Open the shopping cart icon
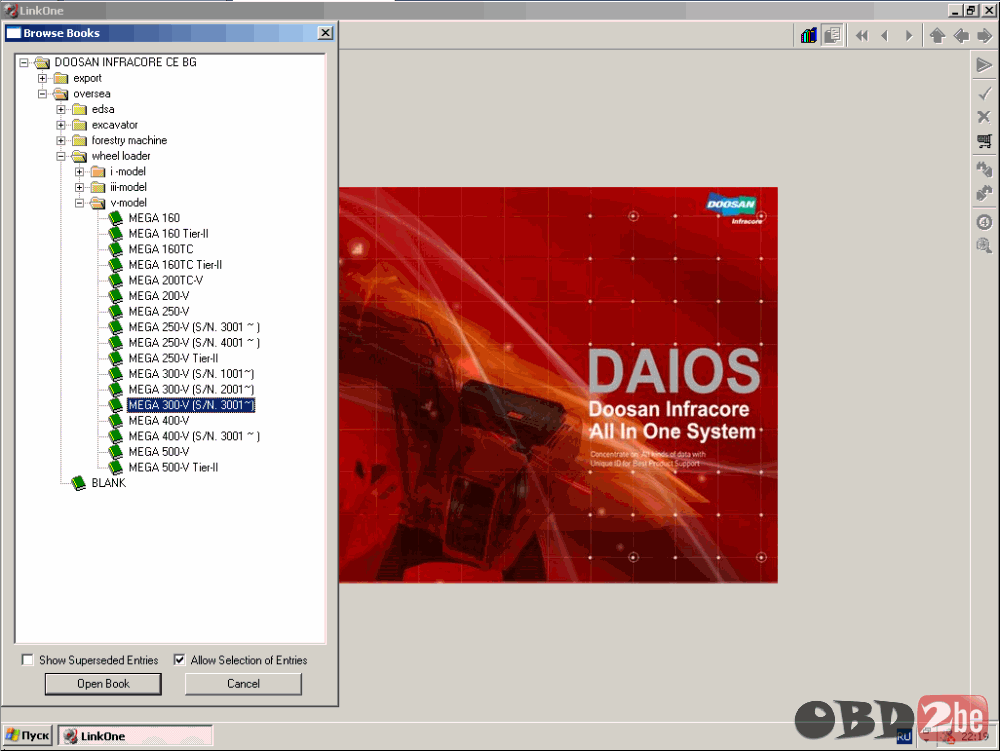This screenshot has width=1000, height=751. tap(984, 141)
